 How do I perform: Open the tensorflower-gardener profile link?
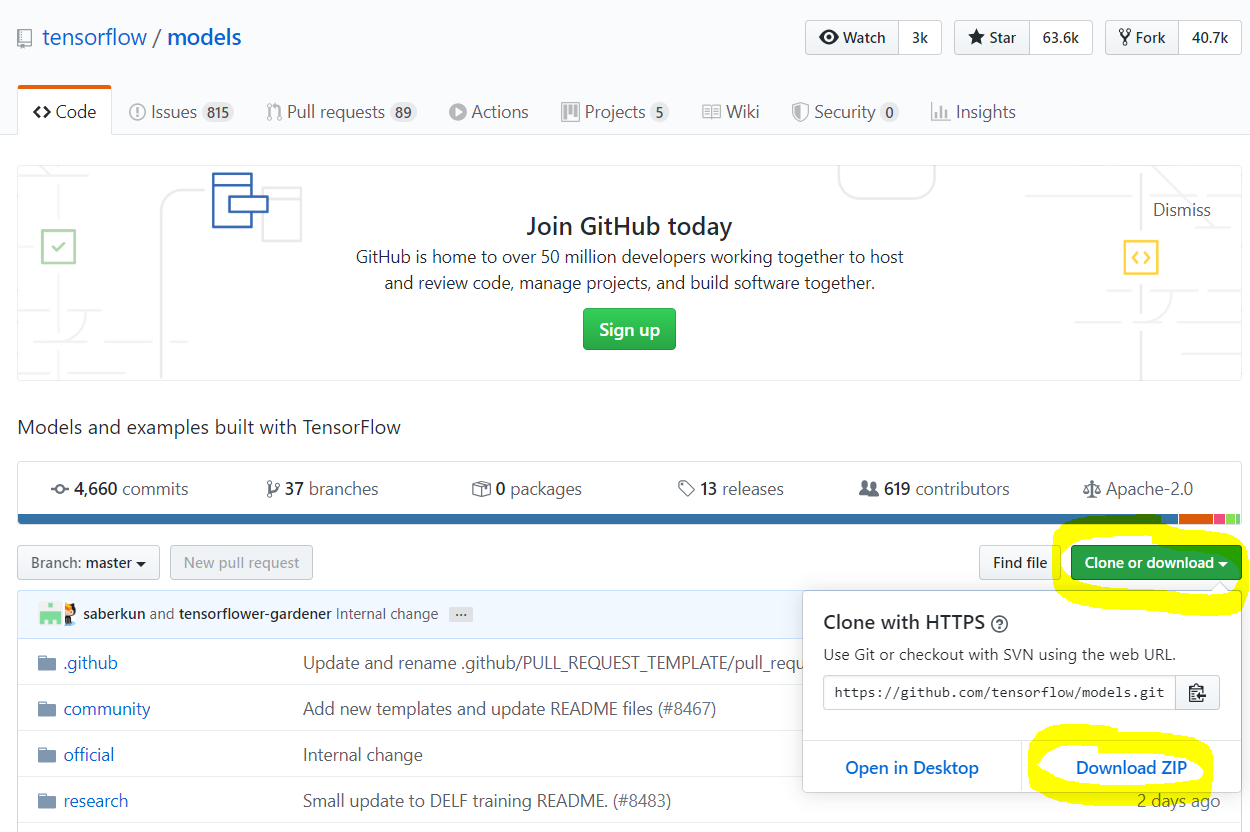[255, 614]
